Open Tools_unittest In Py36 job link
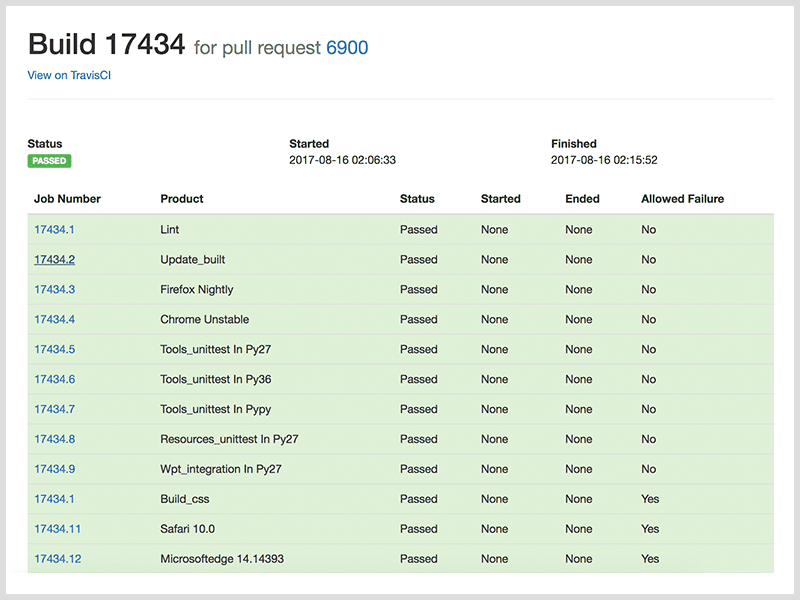The width and height of the screenshot is (800, 600). pos(53,379)
